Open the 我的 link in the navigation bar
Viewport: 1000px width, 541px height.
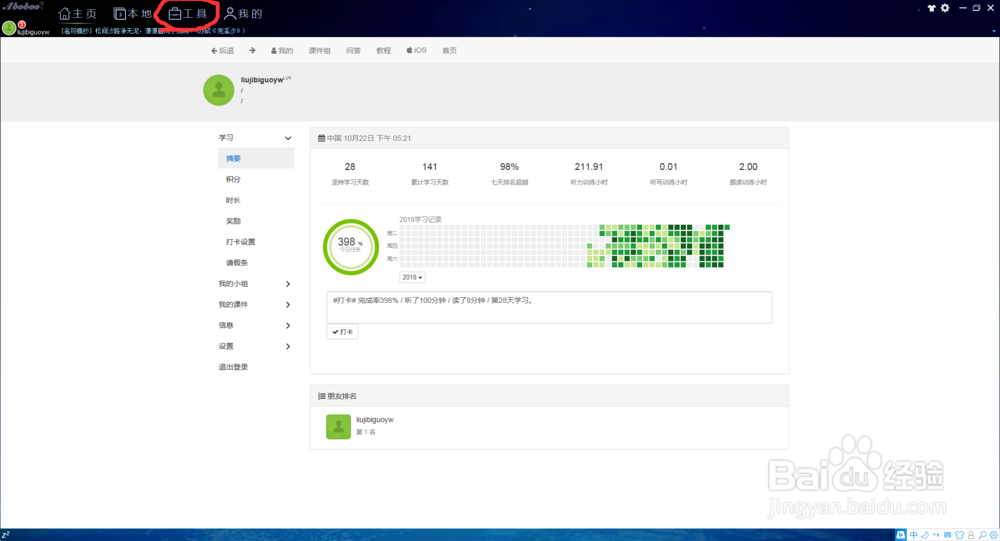[x=281, y=50]
